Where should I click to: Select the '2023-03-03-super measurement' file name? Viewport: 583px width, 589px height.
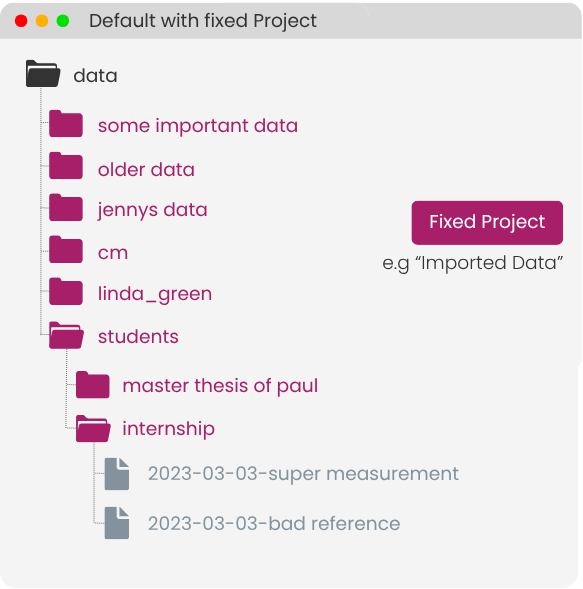point(303,474)
